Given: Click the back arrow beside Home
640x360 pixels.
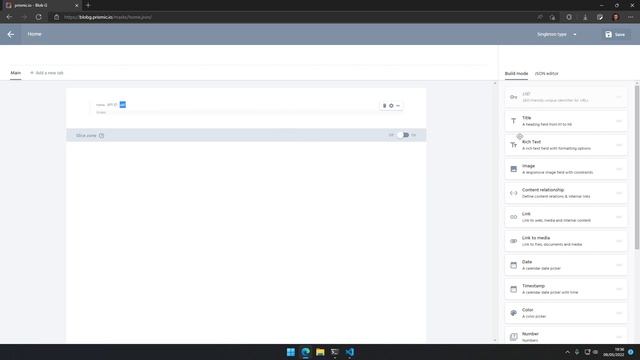Looking at the screenshot, I should (x=11, y=34).
